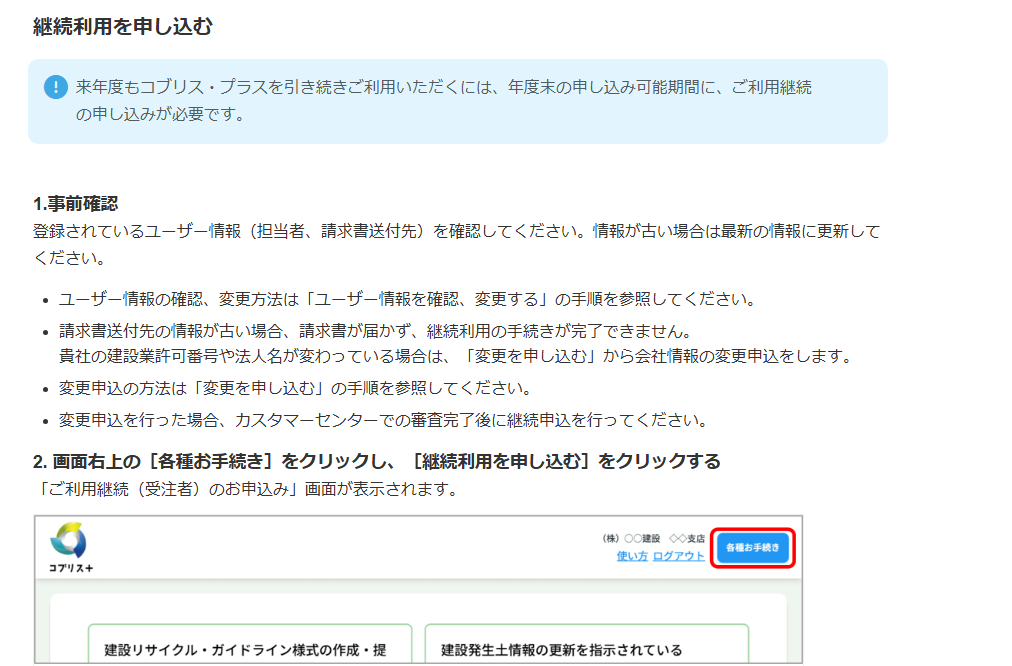Screen dimensions: 1012x666
Task: Select the 建設リサイクル・ガイドライン様式 card
Action: click(245, 647)
